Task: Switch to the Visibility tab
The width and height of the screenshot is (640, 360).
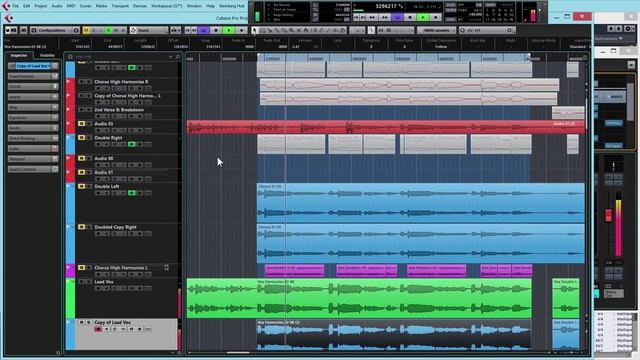Action: 47,55
